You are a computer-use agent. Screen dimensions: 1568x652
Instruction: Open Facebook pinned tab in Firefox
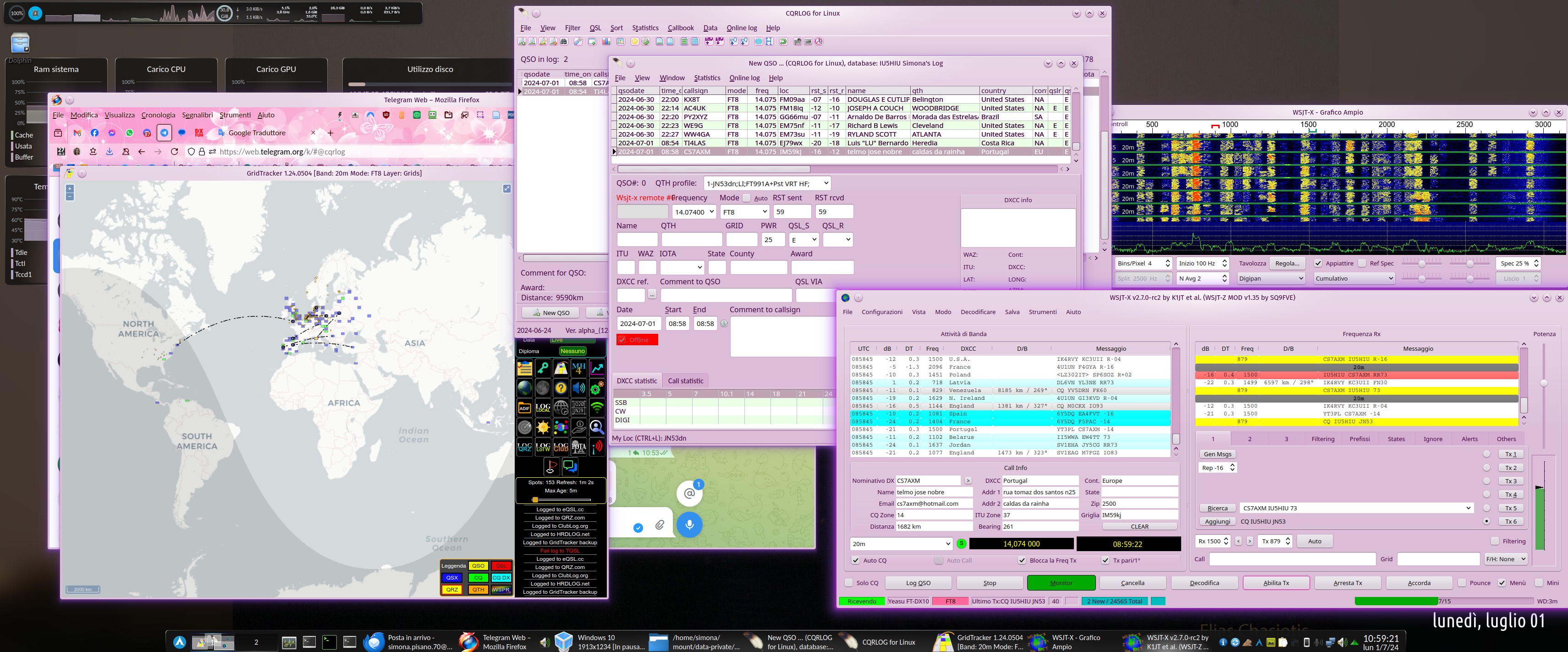[94, 133]
